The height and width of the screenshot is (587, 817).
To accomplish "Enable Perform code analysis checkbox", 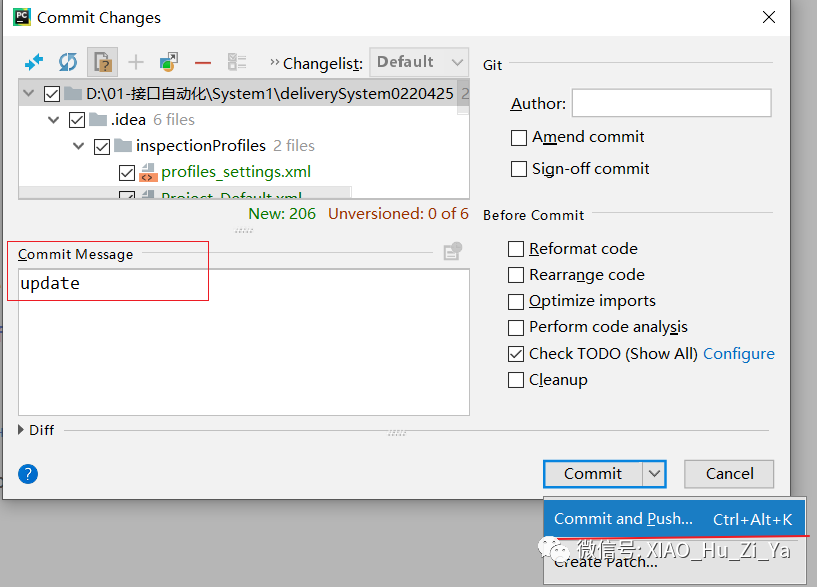I will click(x=516, y=328).
